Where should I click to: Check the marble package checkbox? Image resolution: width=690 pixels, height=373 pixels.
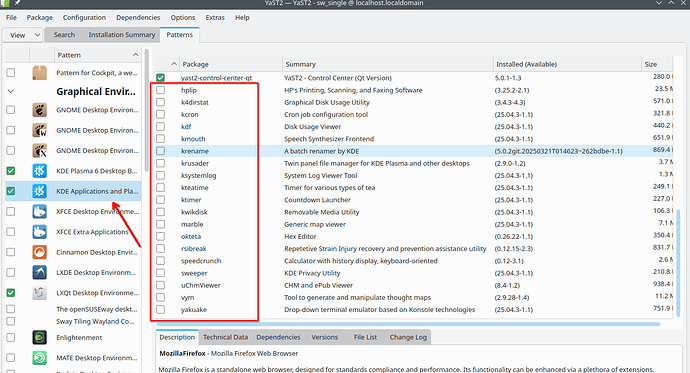coord(161,224)
